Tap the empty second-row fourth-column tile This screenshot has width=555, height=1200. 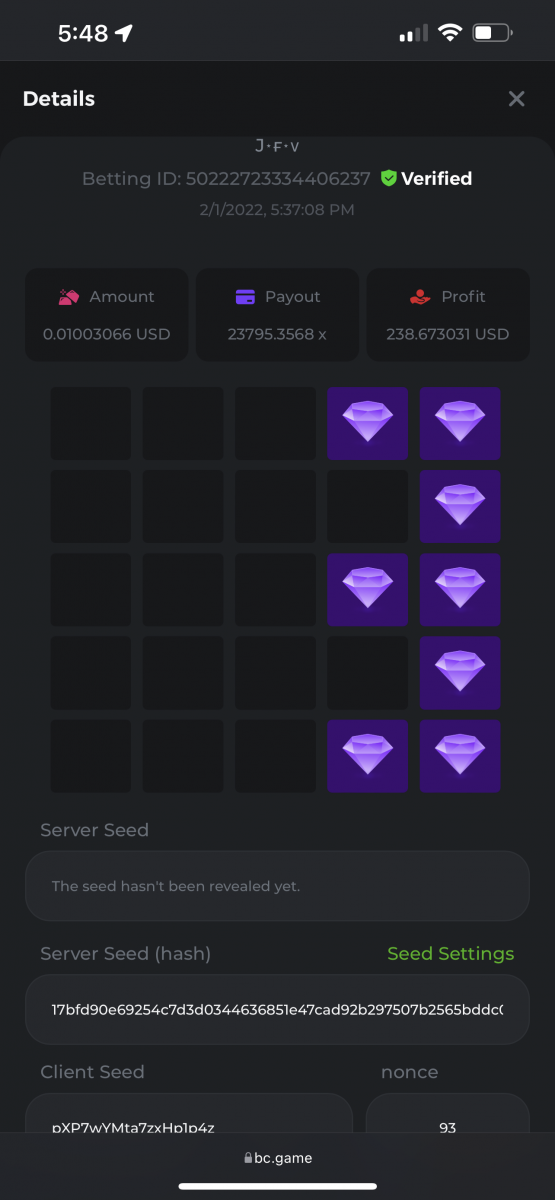(x=368, y=506)
